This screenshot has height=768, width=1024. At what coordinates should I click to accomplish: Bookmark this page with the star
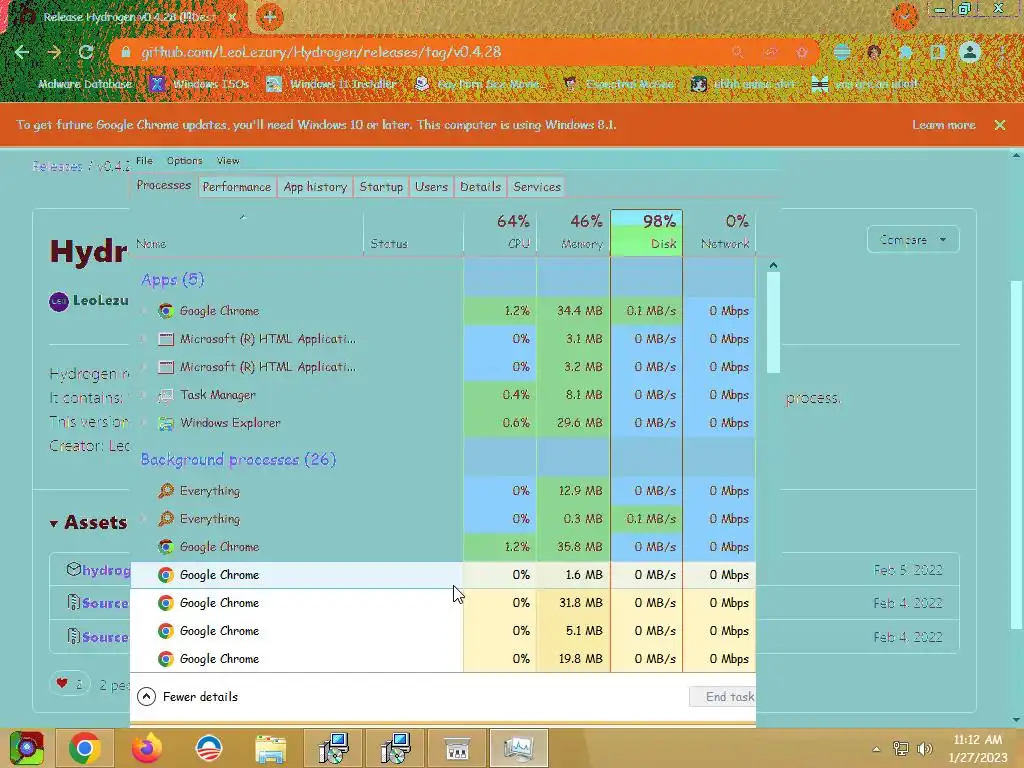click(x=802, y=52)
